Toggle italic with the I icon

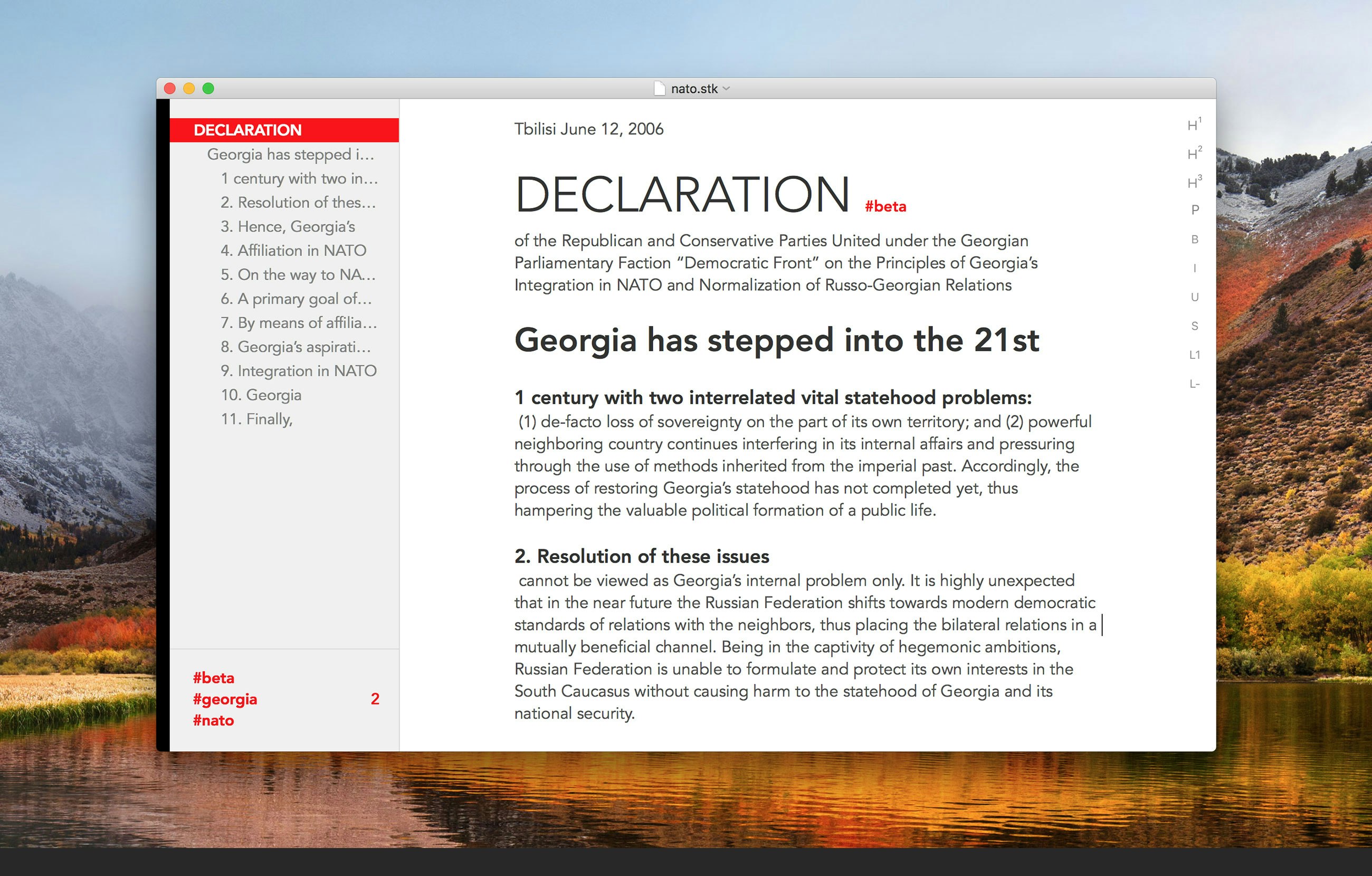1194,268
